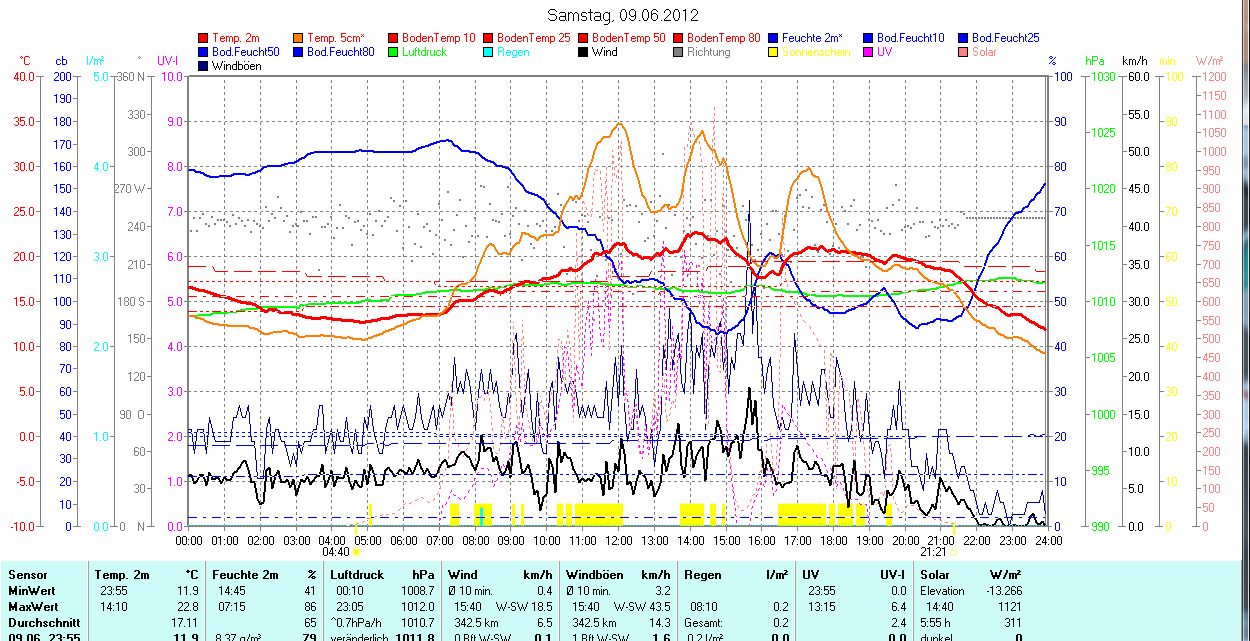Select the BodenTemp 80 legend label
1250x641 pixels.
point(724,38)
